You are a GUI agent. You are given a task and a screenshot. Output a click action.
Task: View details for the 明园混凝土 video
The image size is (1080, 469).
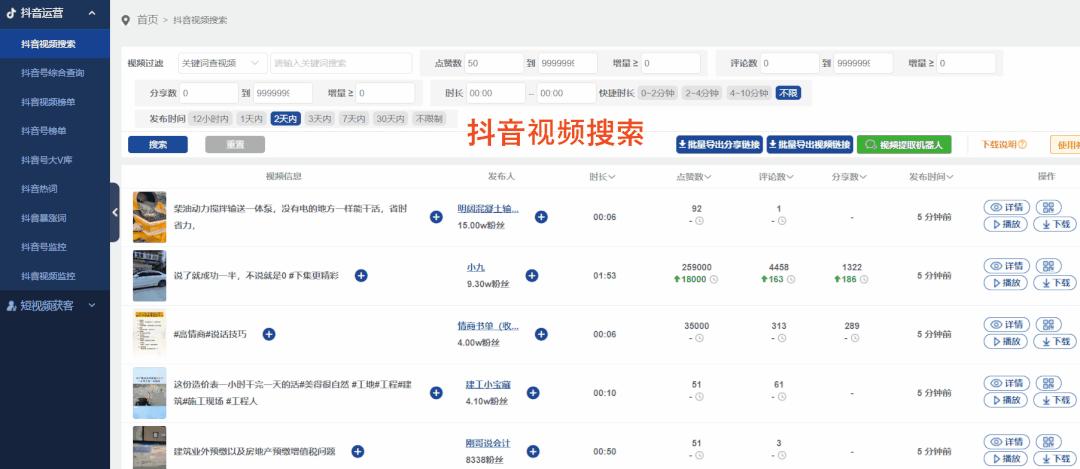pyautogui.click(x=1006, y=207)
